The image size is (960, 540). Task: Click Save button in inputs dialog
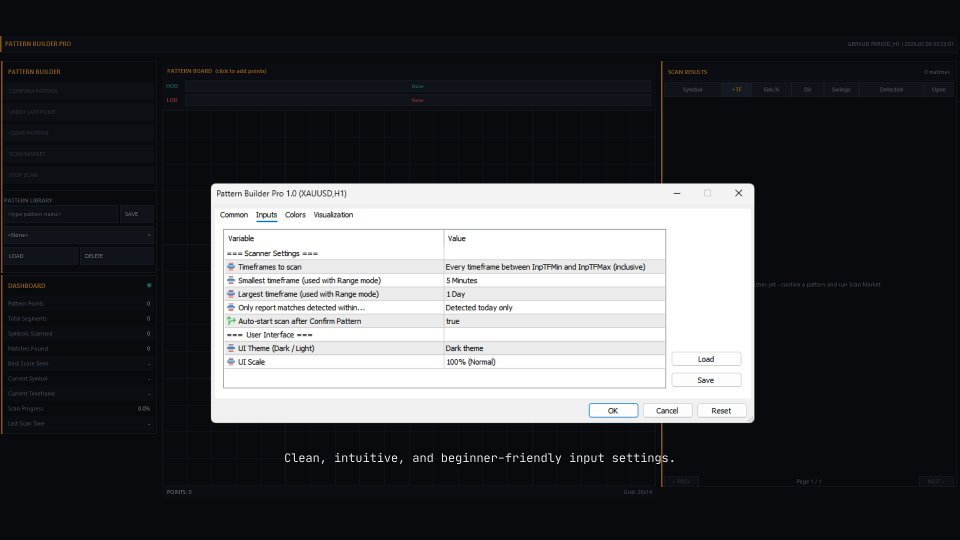tap(706, 380)
